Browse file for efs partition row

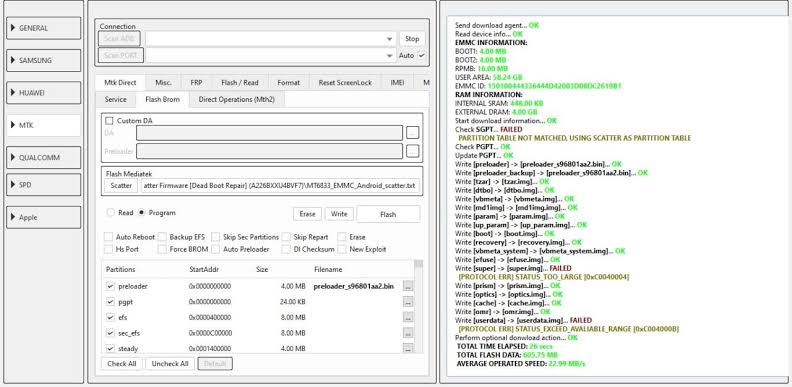[x=408, y=318]
